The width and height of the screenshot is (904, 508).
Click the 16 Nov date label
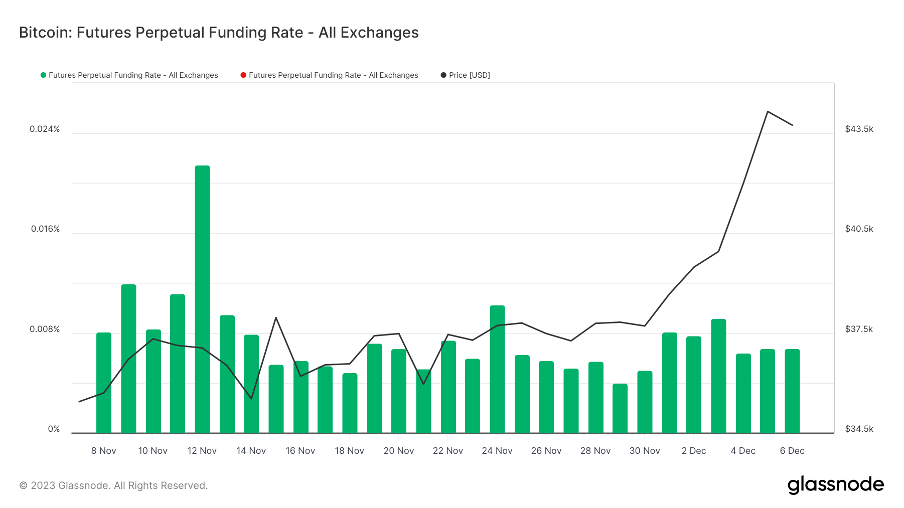tap(300, 451)
